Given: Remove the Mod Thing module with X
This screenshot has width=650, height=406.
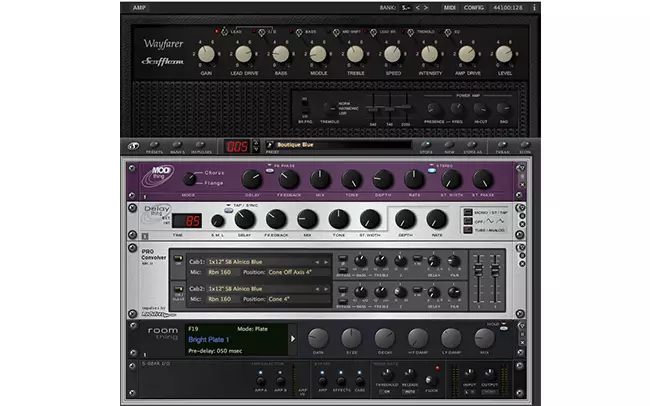Looking at the screenshot, I should (522, 184).
